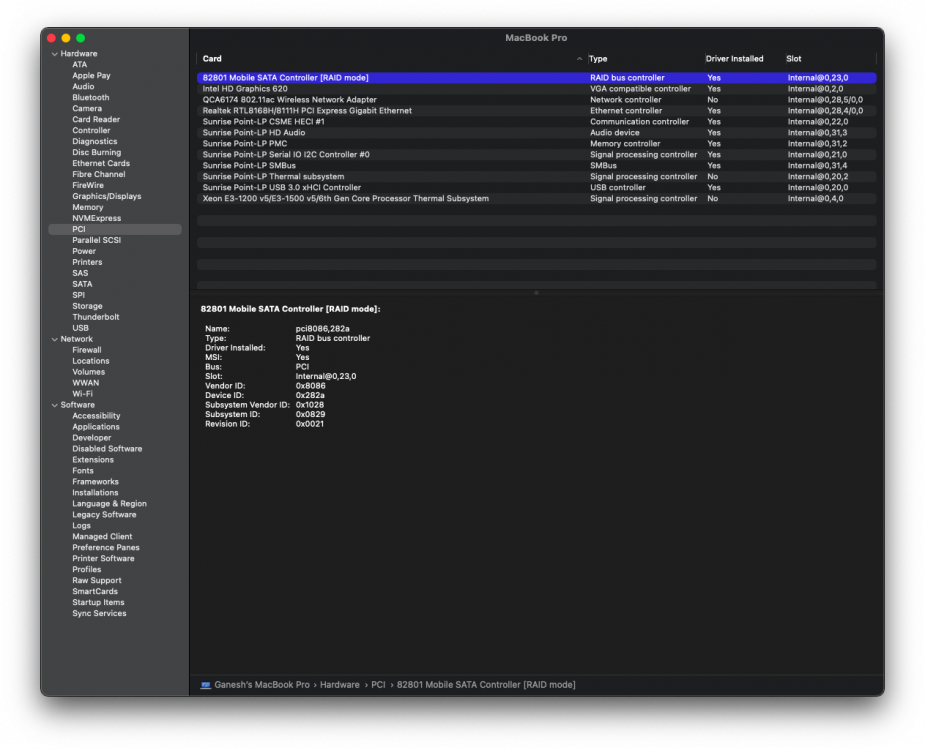925x750 pixels.
Task: Sort the table by Type column
Action: 598,59
